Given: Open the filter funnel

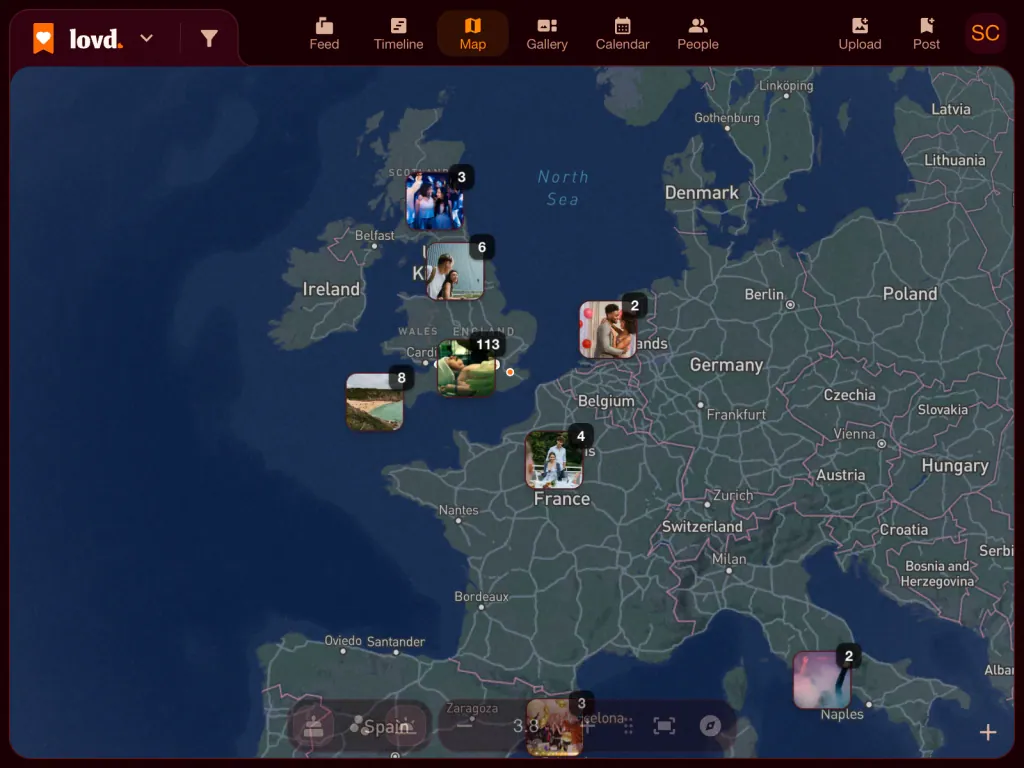Looking at the screenshot, I should 209,39.
